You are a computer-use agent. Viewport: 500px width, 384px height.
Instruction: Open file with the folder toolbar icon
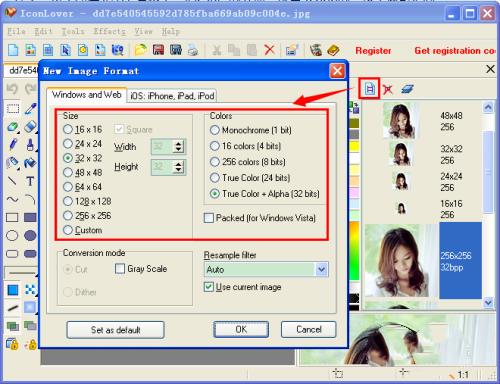(141, 50)
